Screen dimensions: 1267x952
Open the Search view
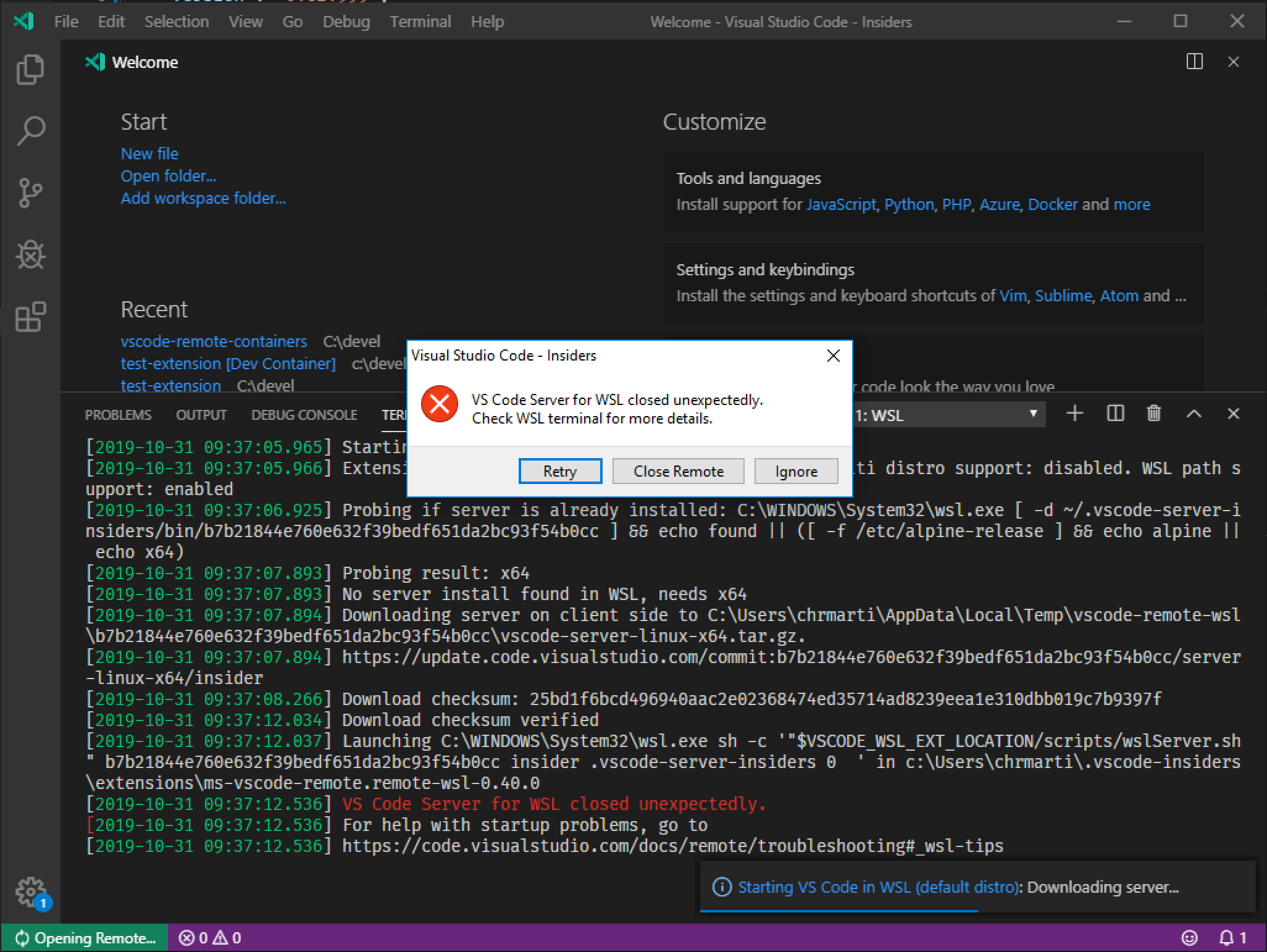[x=30, y=131]
